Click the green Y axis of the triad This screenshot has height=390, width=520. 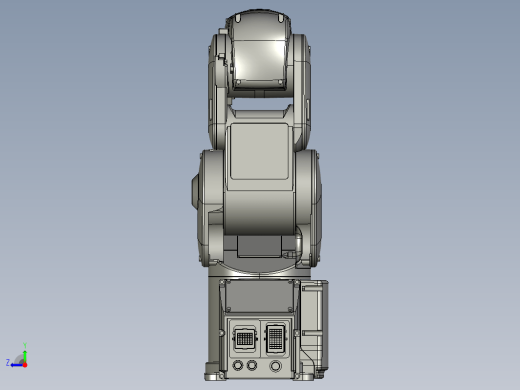25,356
